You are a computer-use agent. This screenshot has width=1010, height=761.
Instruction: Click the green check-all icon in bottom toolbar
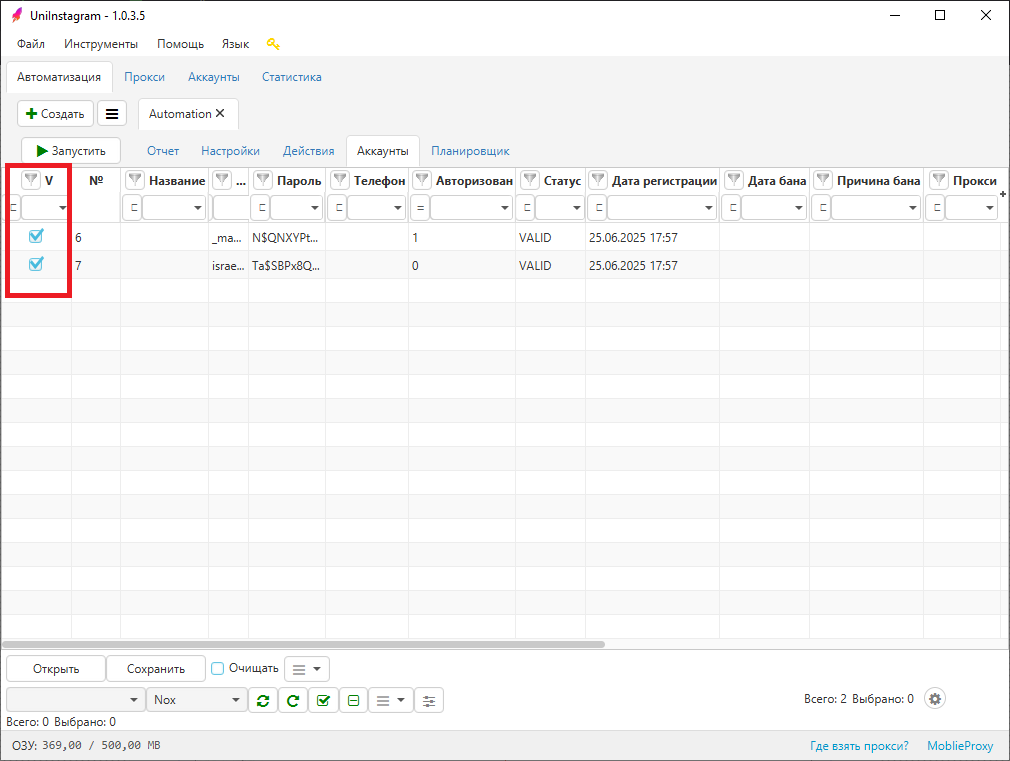click(x=323, y=700)
